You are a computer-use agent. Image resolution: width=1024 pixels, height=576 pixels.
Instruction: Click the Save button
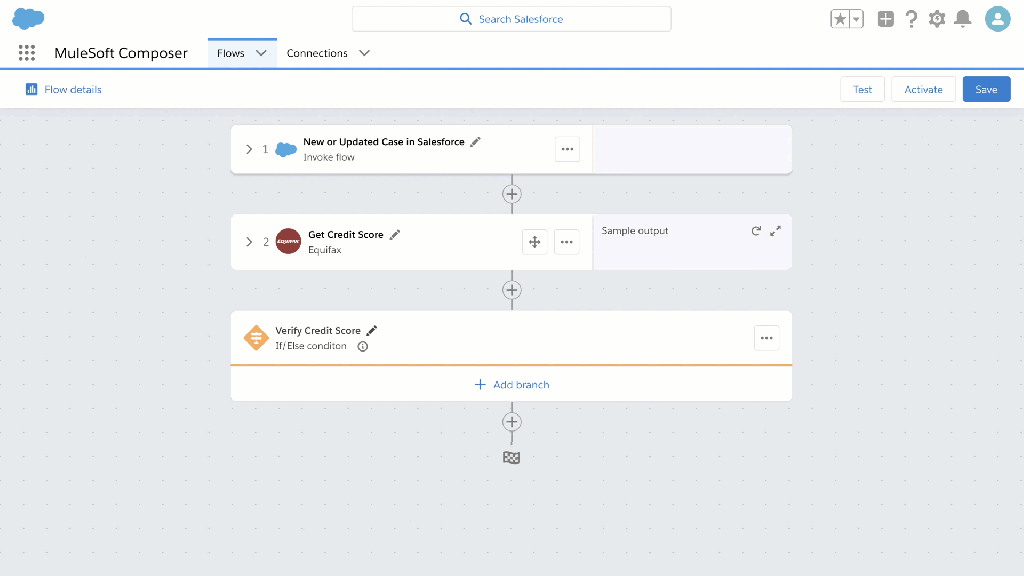coord(986,89)
